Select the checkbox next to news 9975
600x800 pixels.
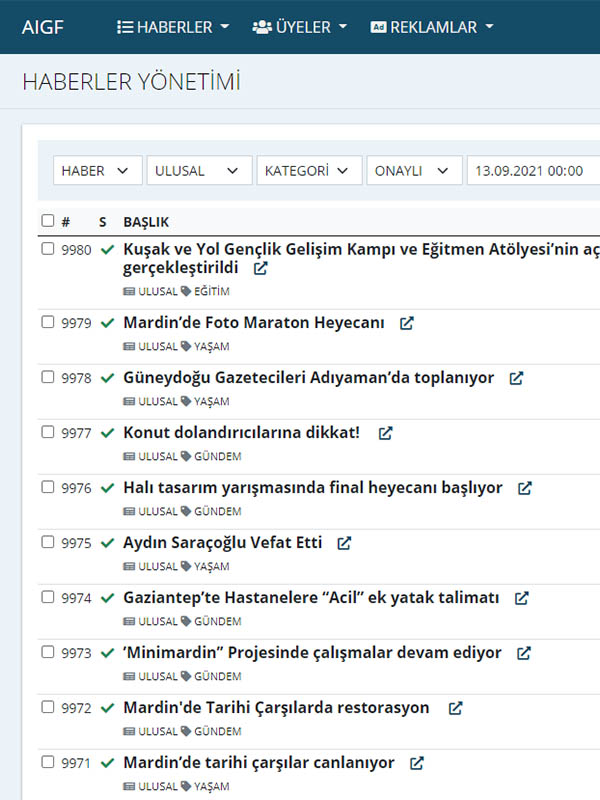pos(46,541)
